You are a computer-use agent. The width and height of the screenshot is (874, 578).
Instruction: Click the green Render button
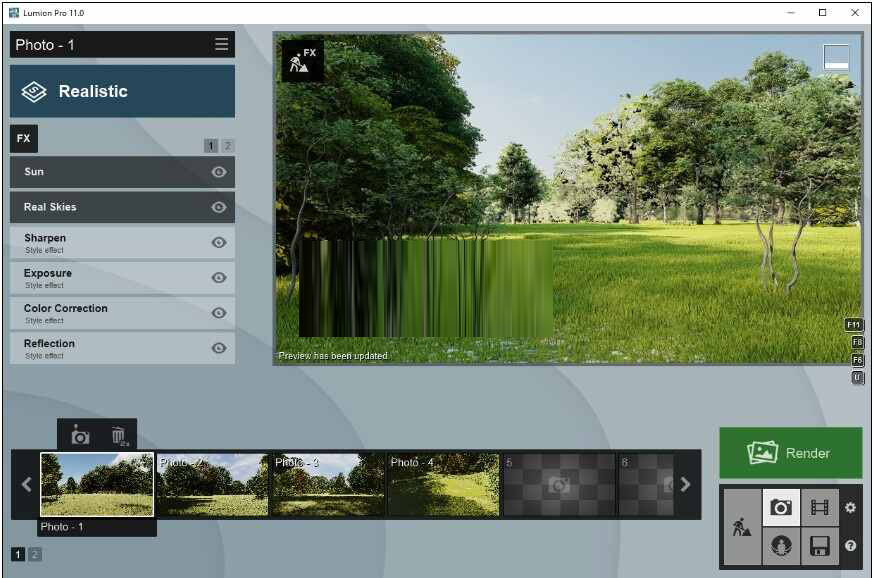[x=790, y=453]
